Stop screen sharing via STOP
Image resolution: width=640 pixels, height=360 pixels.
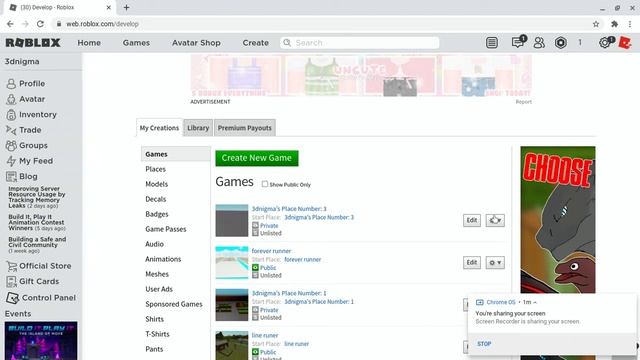coord(484,344)
